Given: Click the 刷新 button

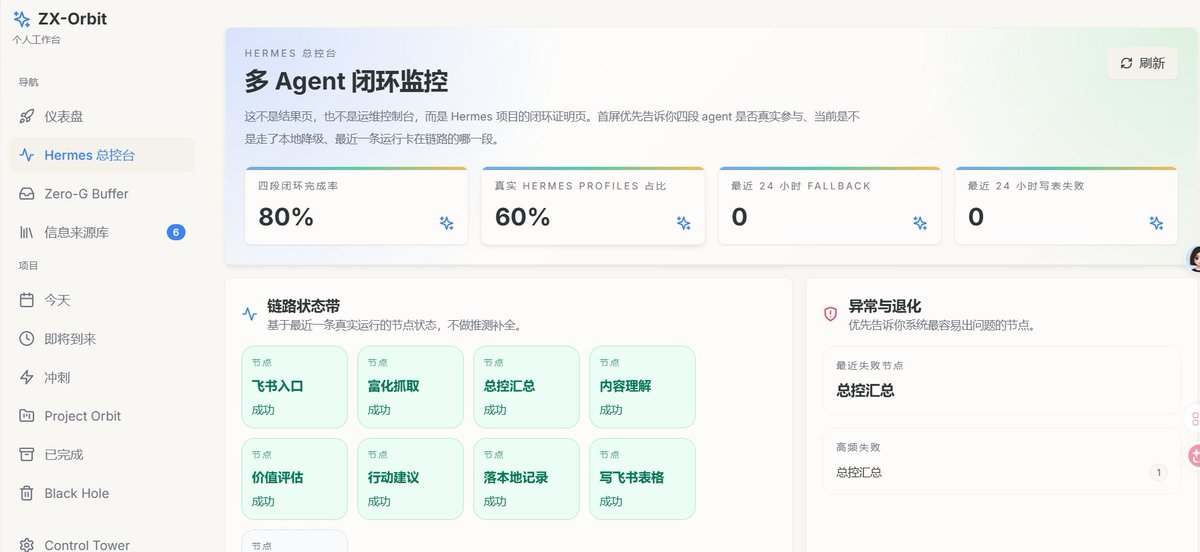Looking at the screenshot, I should 1142,63.
